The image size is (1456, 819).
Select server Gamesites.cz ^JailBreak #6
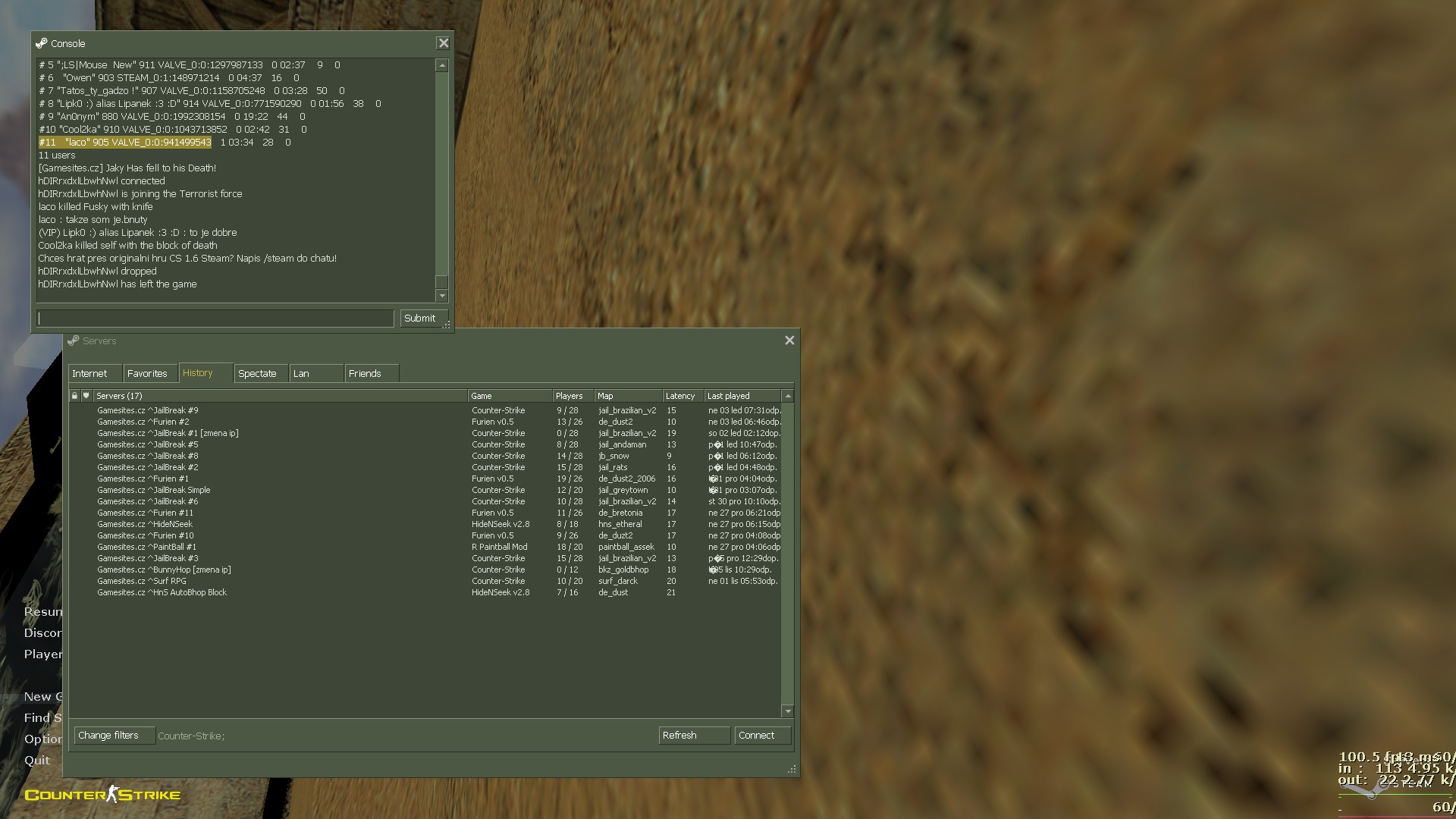(425, 501)
